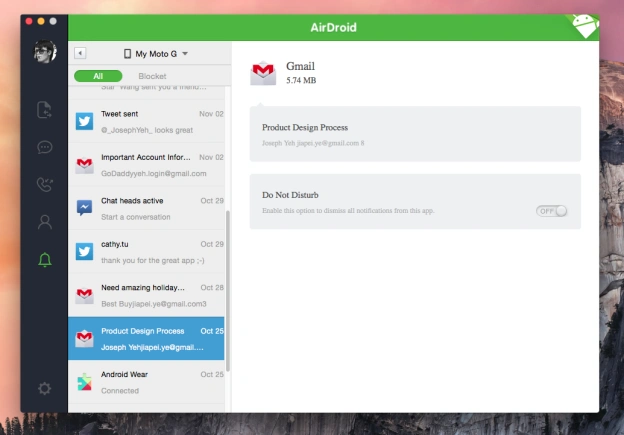Click the phone device icon beside My Moto G
This screenshot has width=624, height=435.
click(127, 54)
